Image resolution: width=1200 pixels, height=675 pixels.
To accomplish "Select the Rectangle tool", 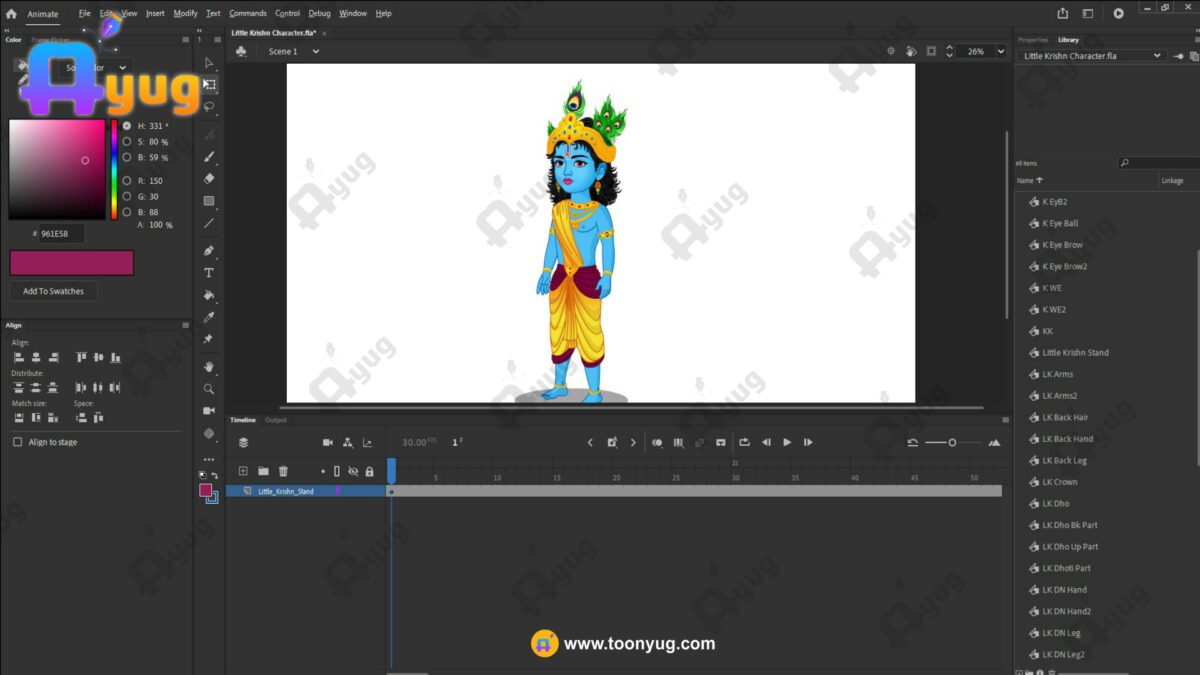I will click(209, 201).
